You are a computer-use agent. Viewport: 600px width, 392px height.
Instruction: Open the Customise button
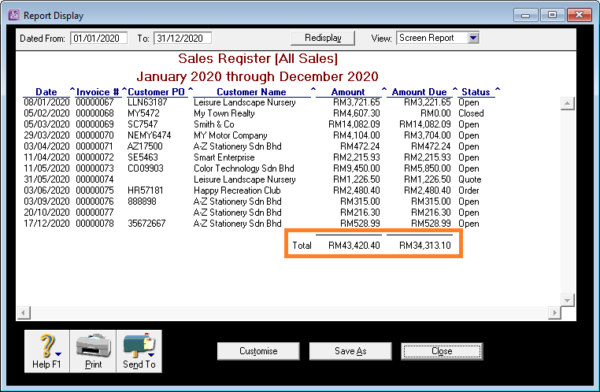coord(258,351)
